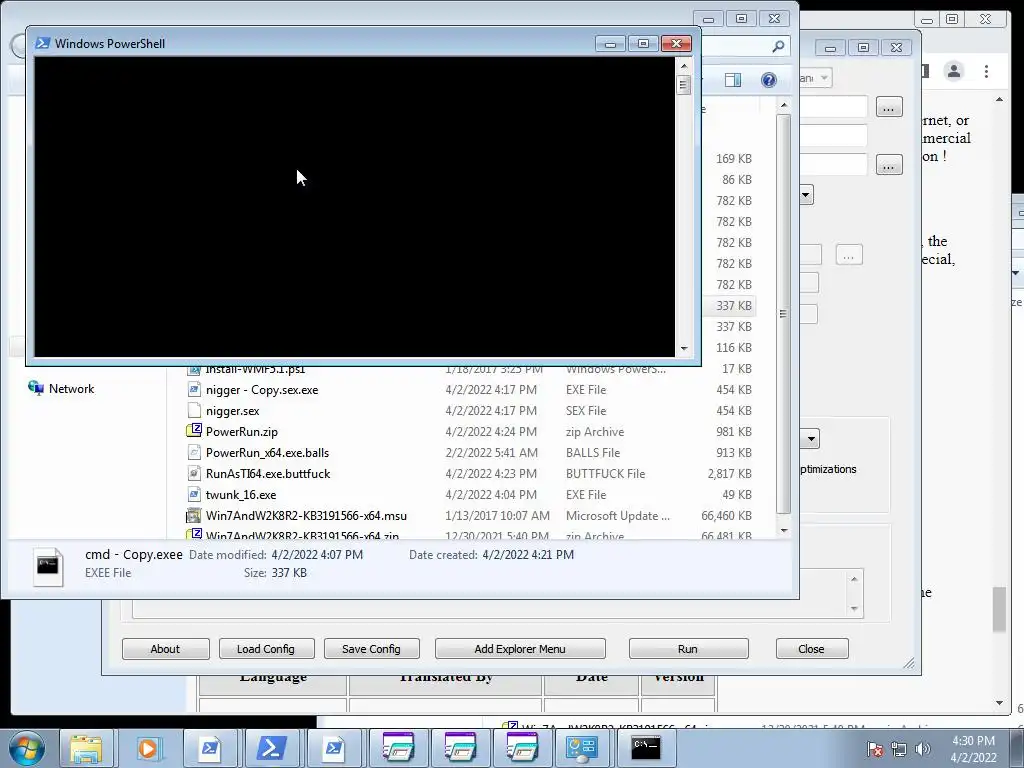This screenshot has width=1024, height=768.
Task: Open the Control Panel taskbar icon
Action: tap(582, 749)
